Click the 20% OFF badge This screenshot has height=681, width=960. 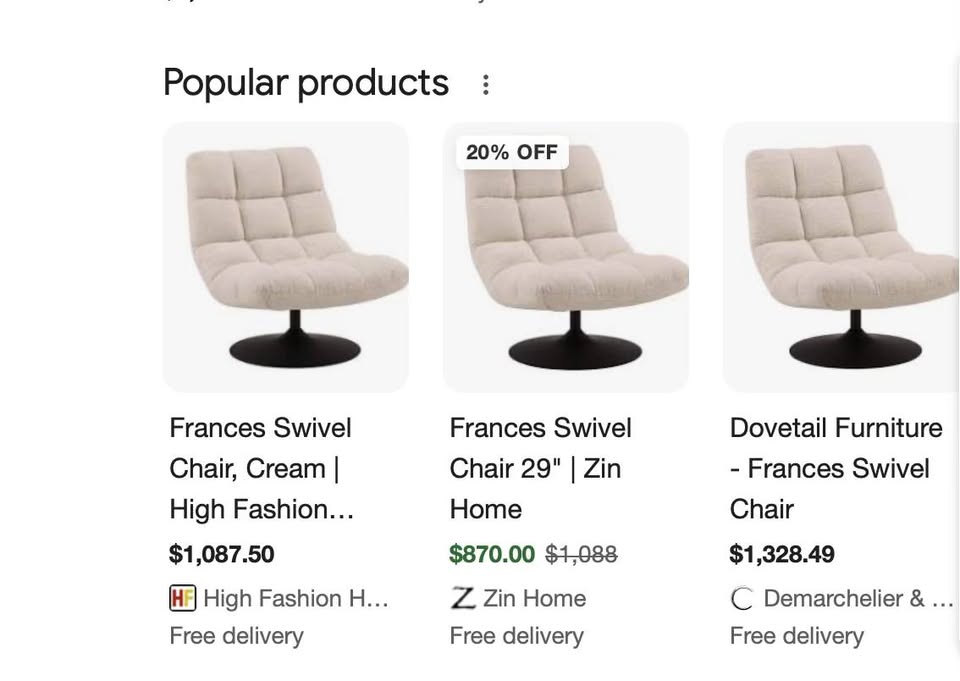click(512, 153)
